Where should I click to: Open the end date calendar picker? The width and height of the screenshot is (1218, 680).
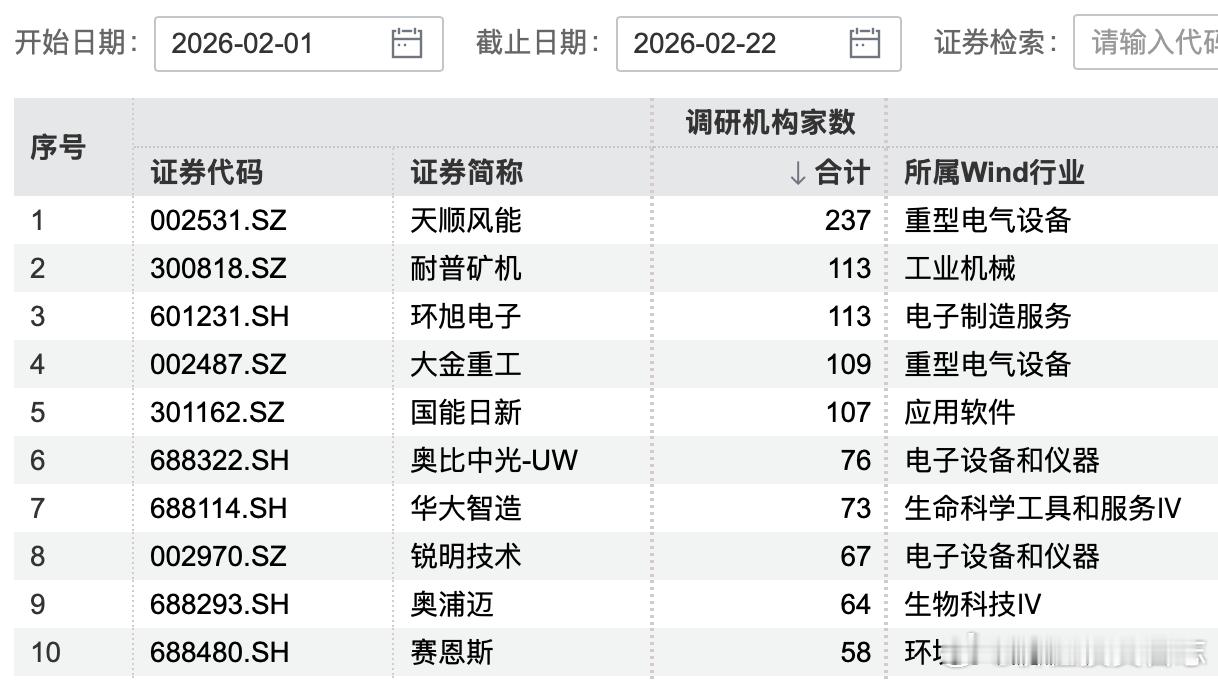pyautogui.click(x=866, y=43)
